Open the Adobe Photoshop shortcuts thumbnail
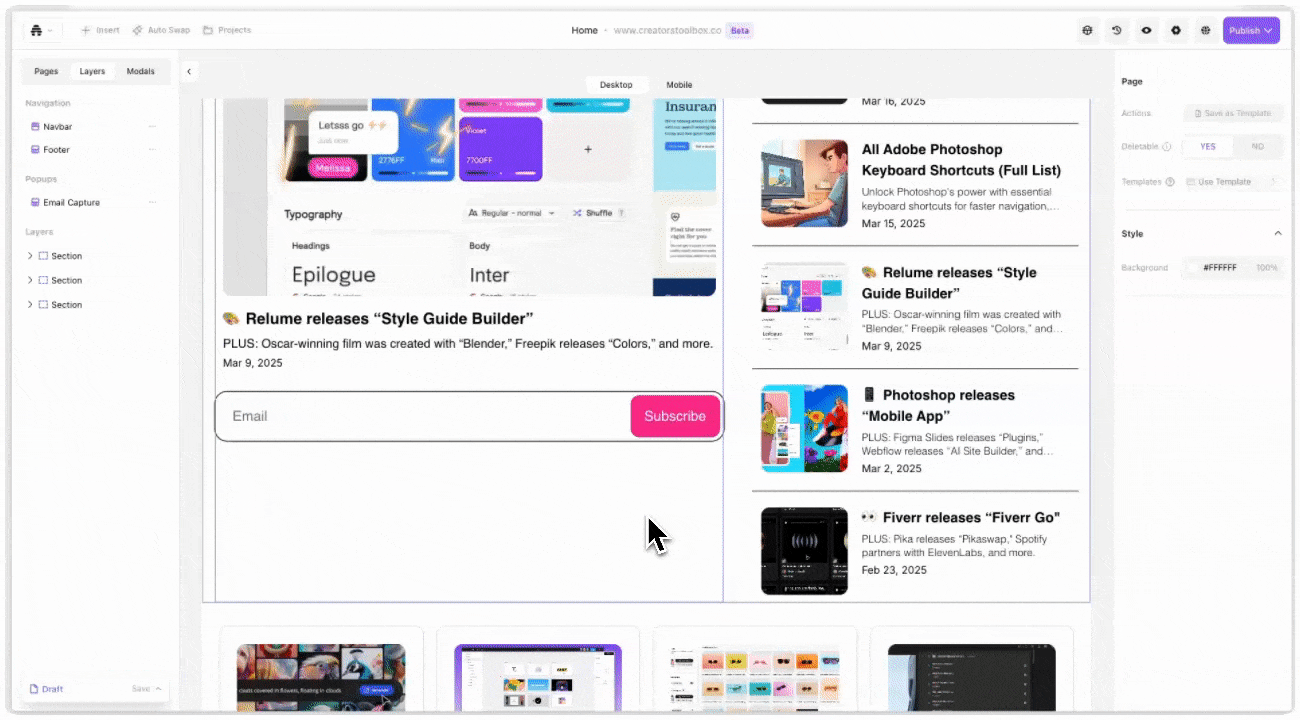Viewport: 1300px width, 720px height. [x=804, y=183]
